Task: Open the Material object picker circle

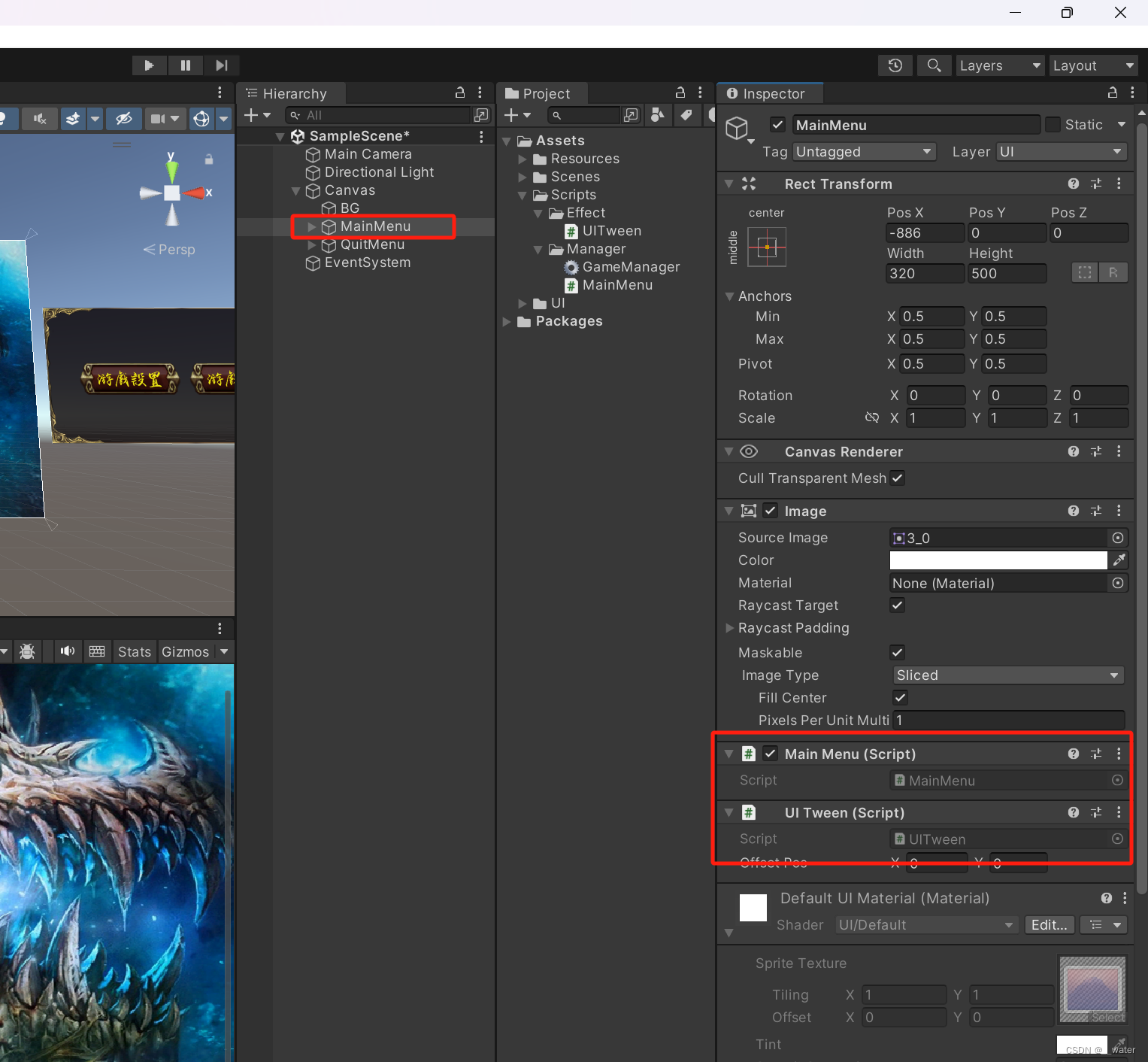Action: tap(1118, 583)
